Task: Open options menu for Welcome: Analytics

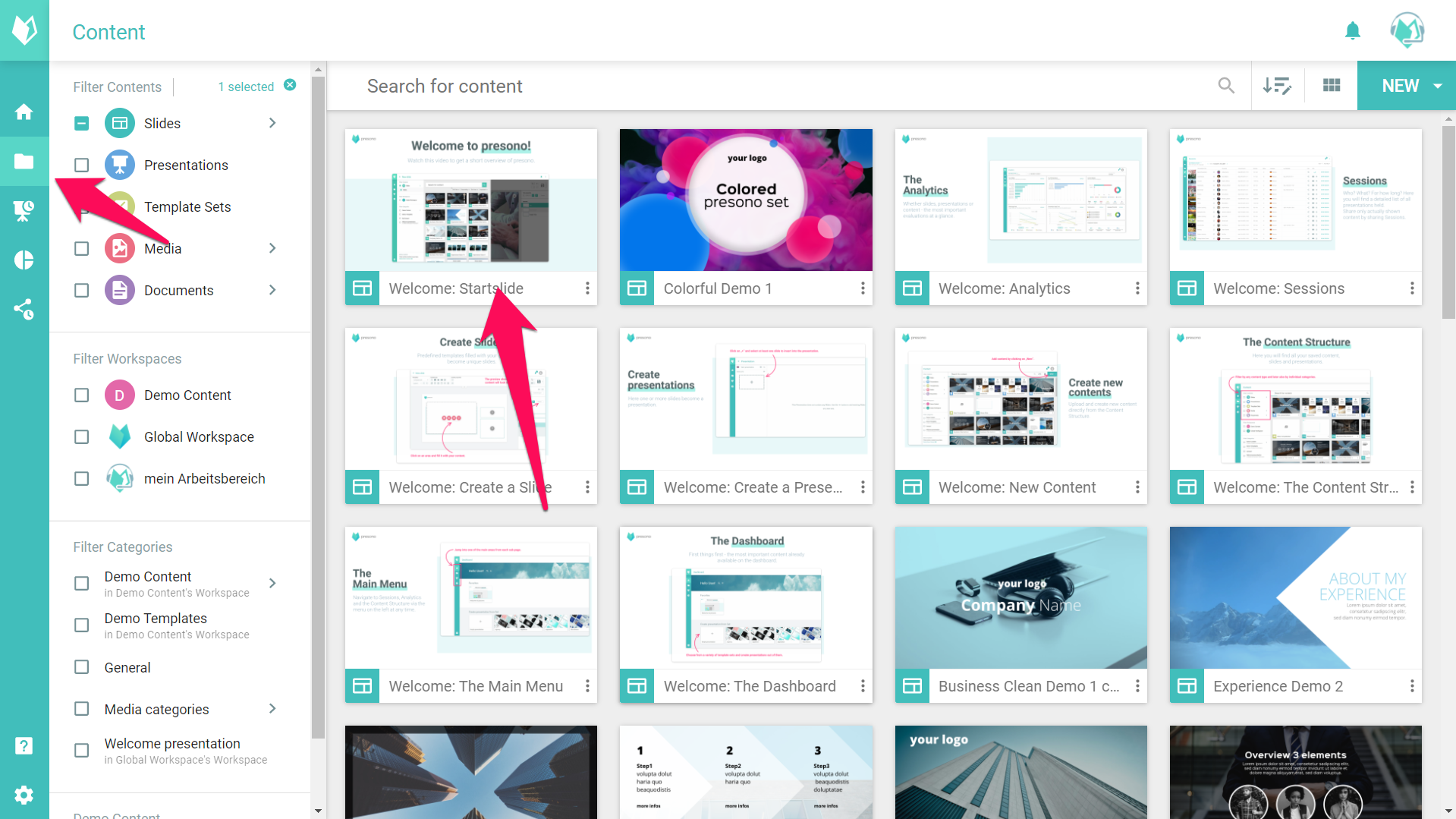Action: 1137,288
